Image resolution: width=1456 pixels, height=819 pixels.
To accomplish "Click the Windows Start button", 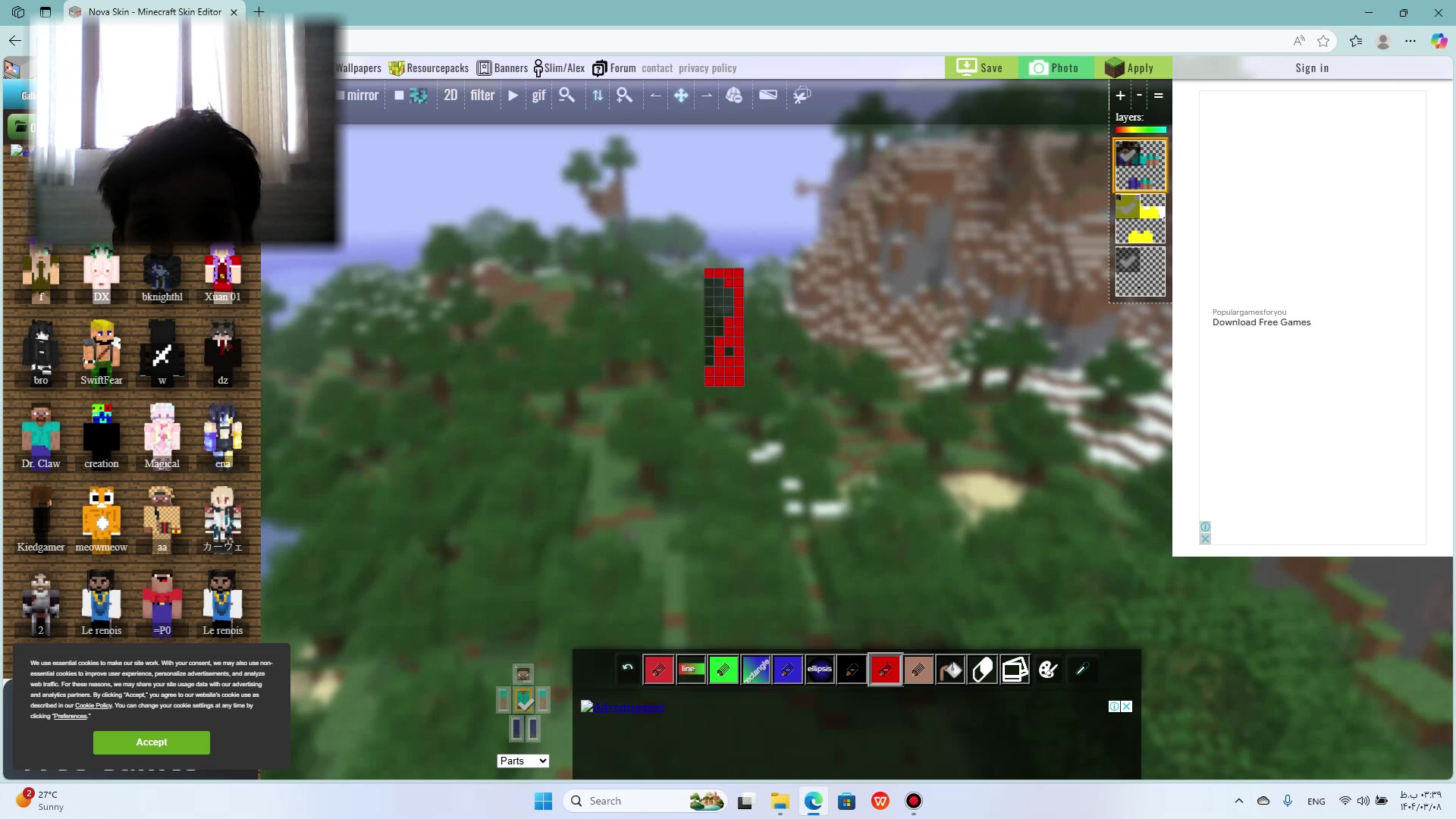I will (544, 801).
